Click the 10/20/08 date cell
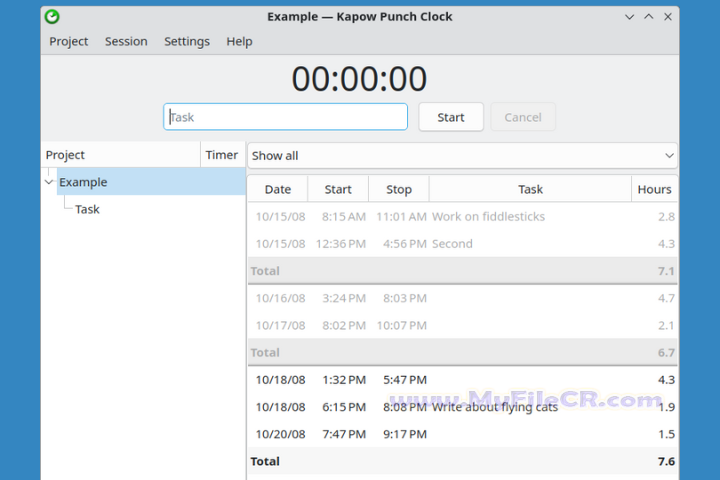 coord(281,434)
